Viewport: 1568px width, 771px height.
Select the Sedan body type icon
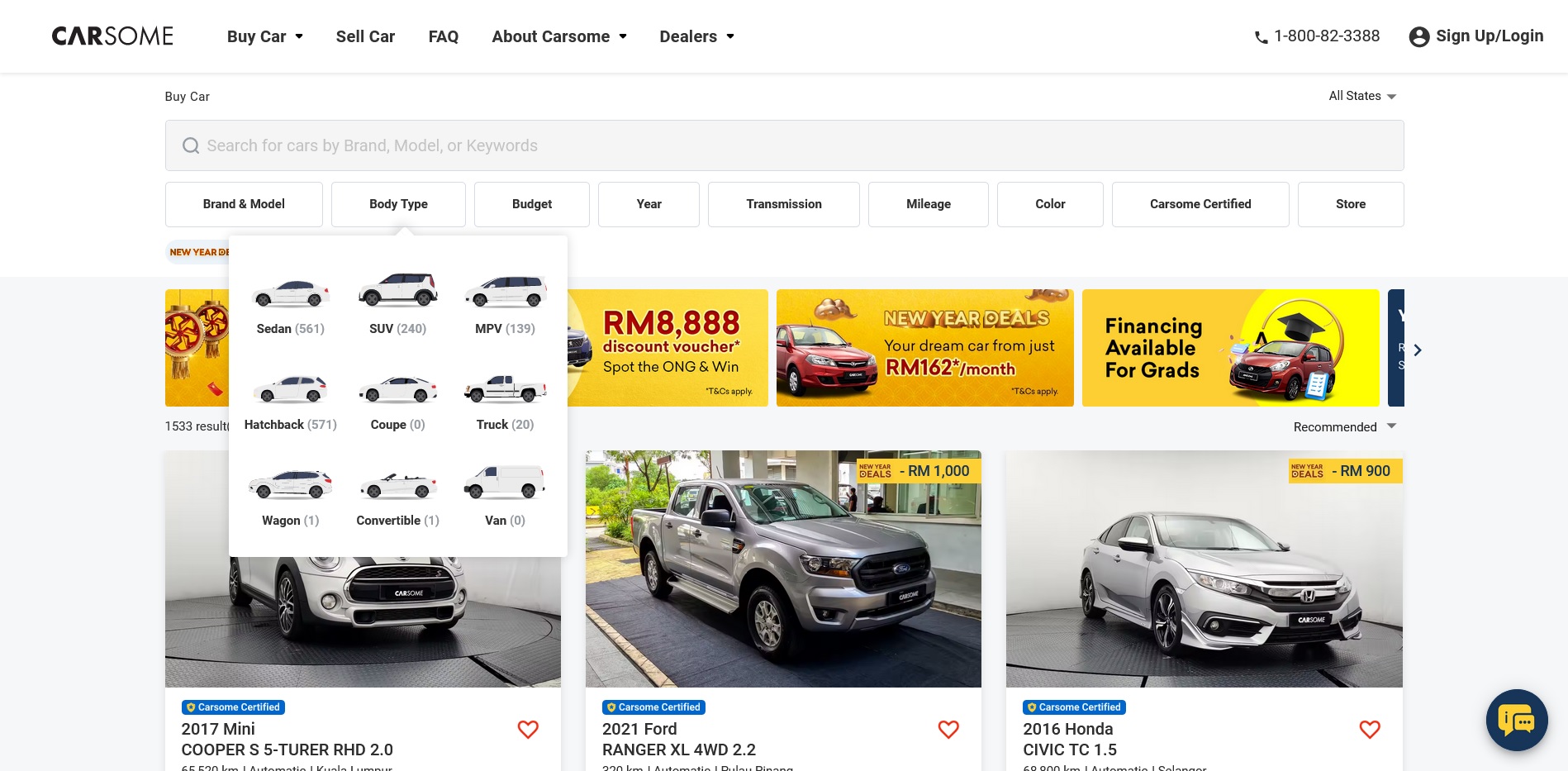coord(290,293)
